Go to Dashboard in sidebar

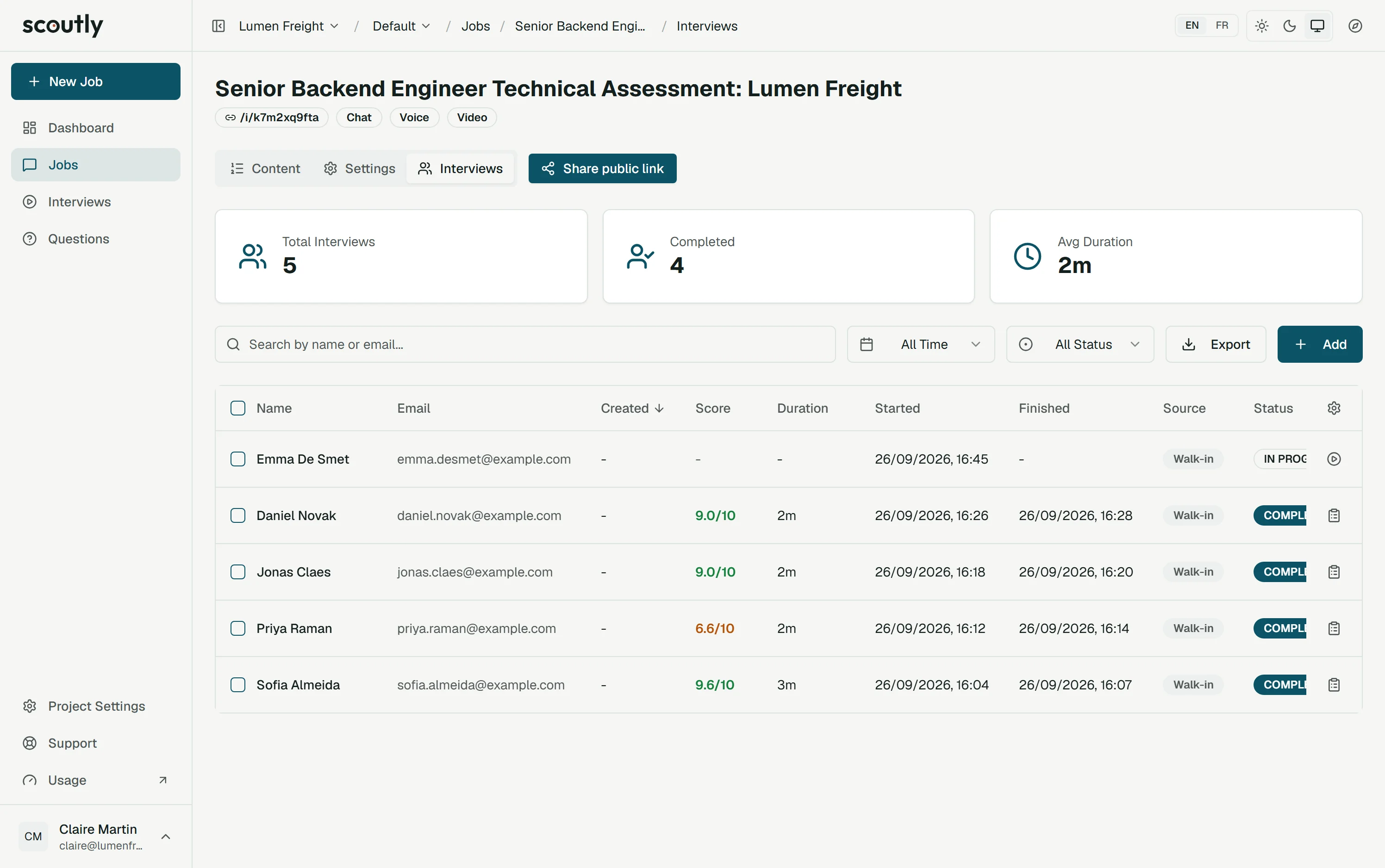click(95, 127)
